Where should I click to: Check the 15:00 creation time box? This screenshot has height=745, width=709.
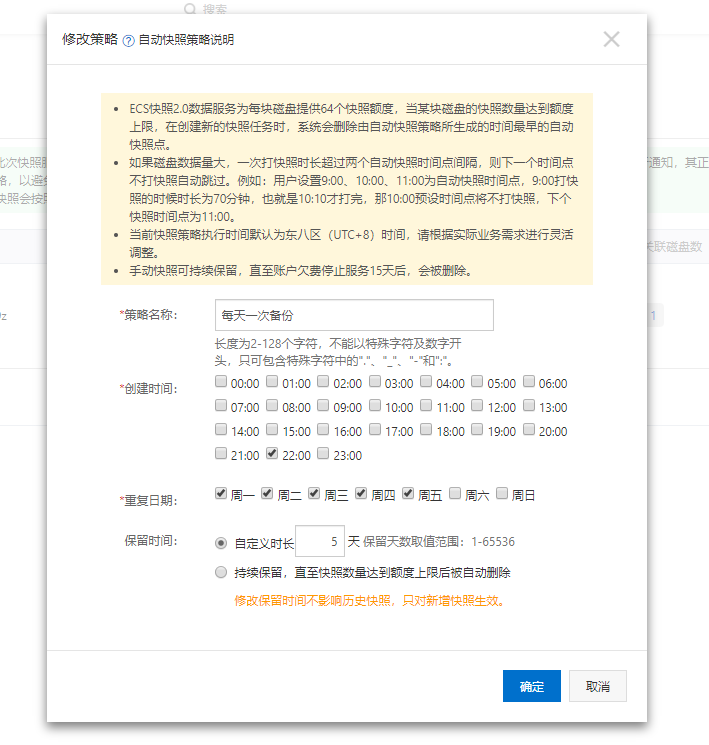272,429
